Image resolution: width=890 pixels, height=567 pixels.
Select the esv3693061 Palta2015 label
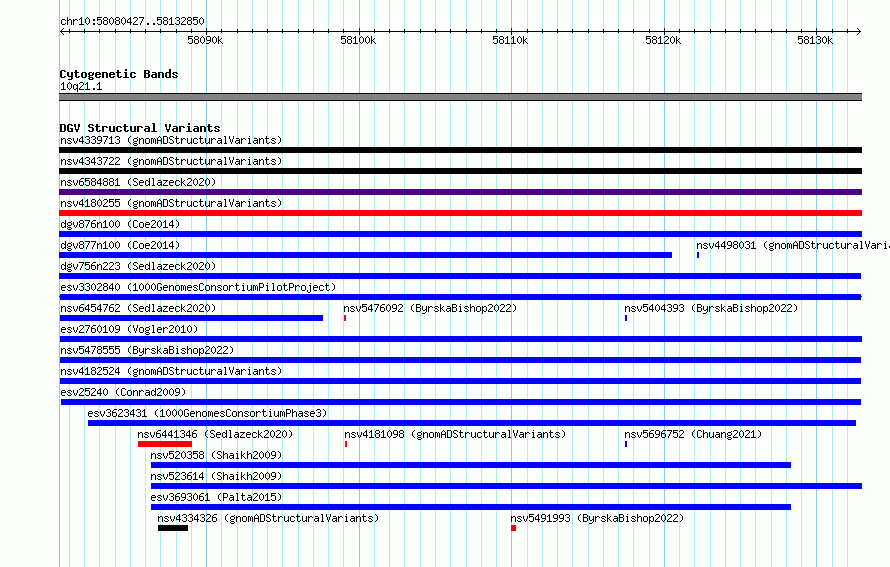(216, 497)
